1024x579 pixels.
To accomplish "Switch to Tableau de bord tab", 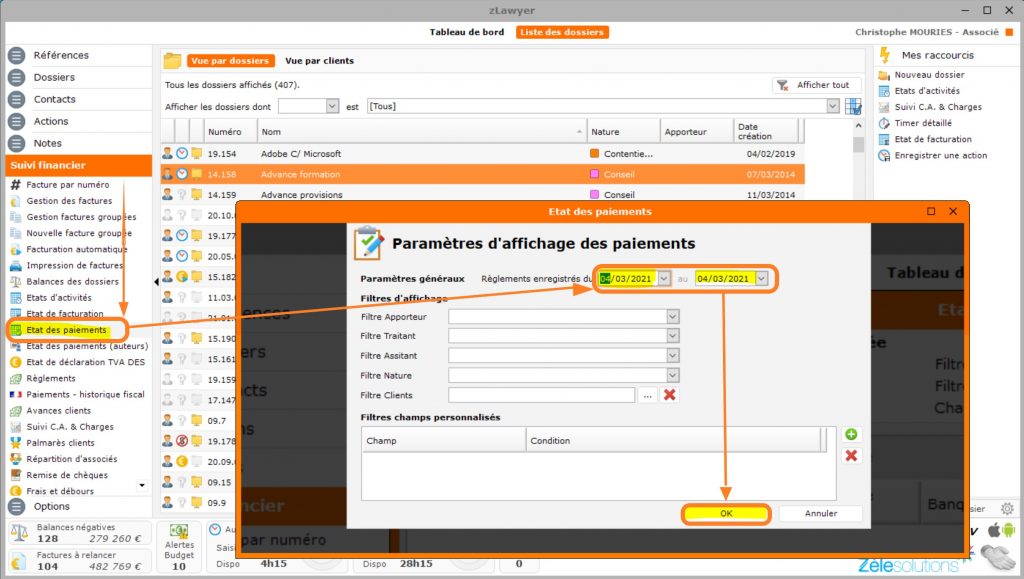I will (467, 32).
